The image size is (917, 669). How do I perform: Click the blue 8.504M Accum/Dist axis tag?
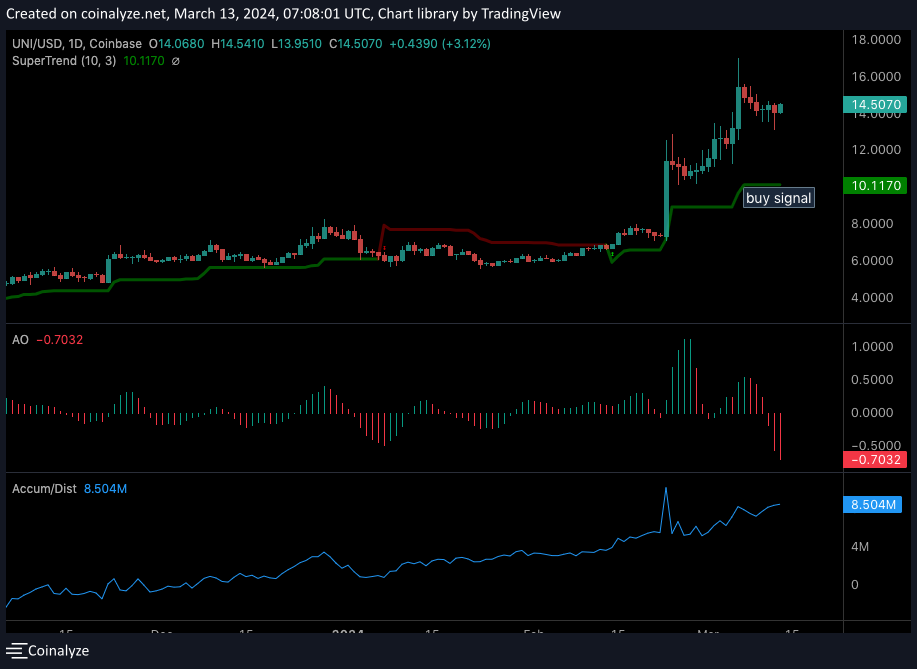pyautogui.click(x=875, y=505)
